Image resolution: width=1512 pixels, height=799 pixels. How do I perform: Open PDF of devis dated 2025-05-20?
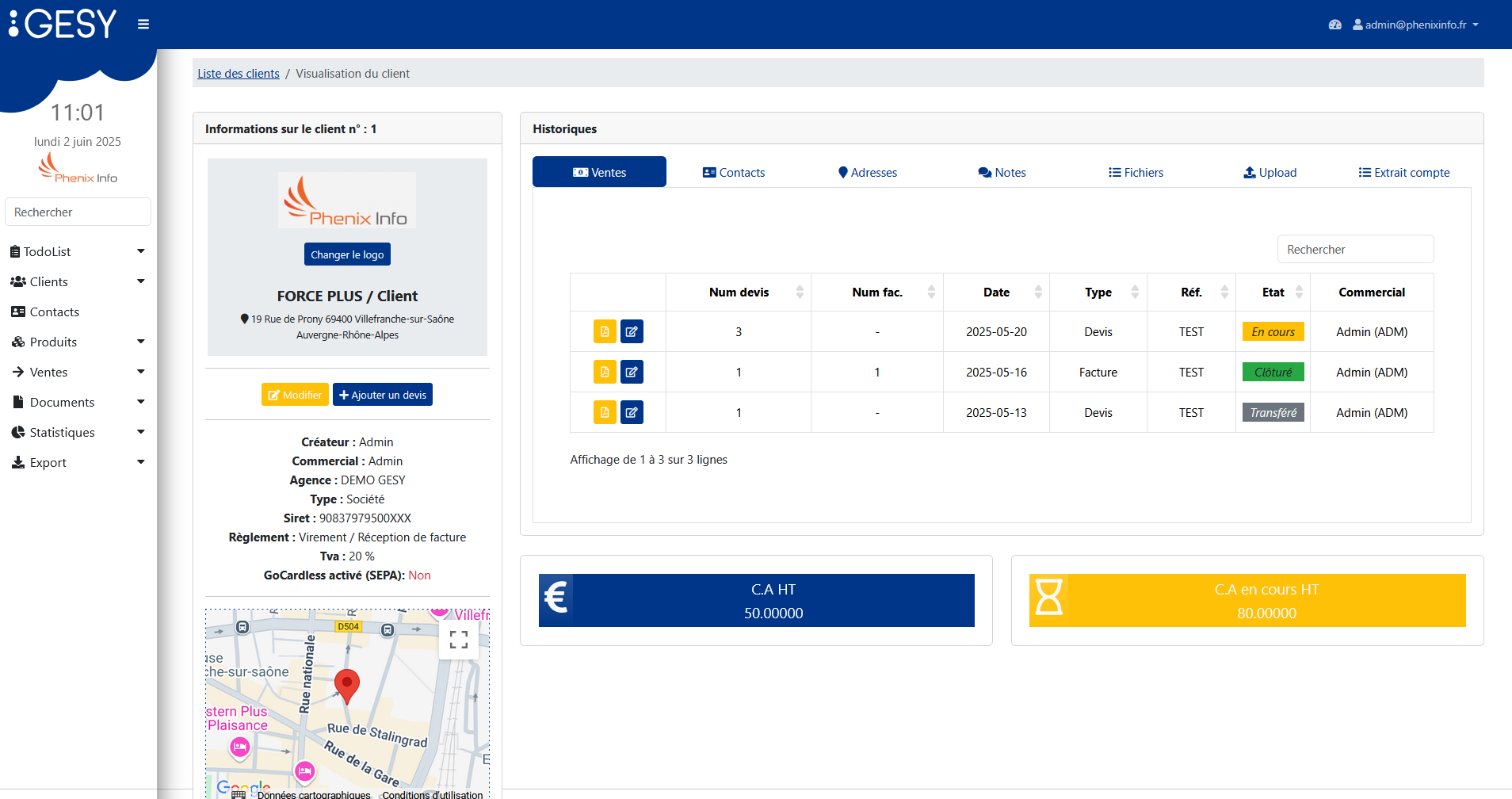click(605, 331)
